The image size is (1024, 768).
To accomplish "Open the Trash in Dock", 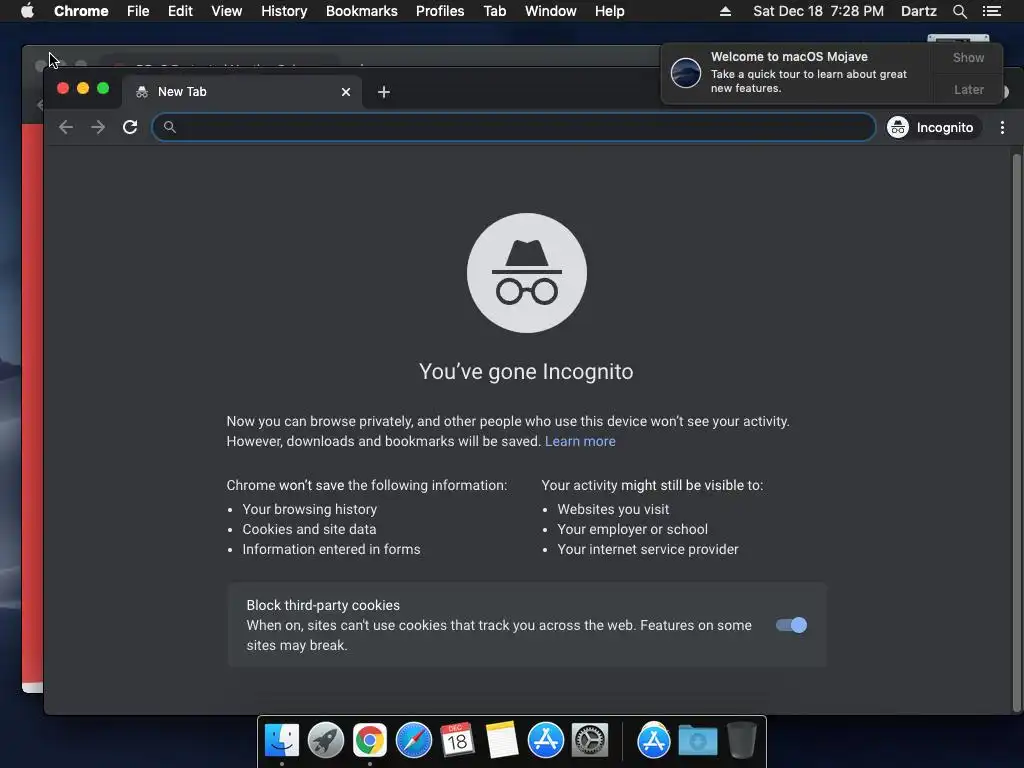I will (x=741, y=740).
